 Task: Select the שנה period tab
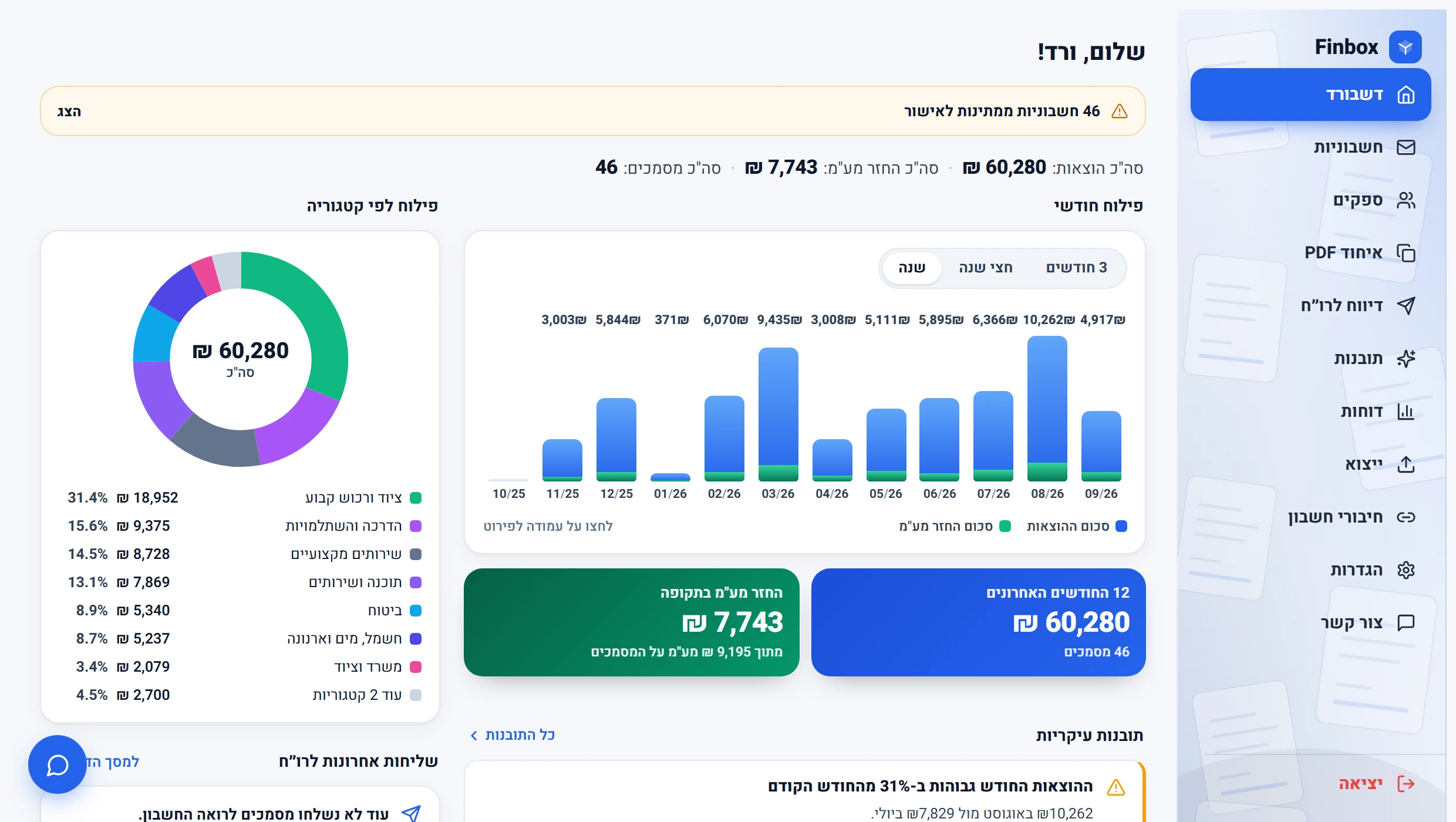coord(912,268)
